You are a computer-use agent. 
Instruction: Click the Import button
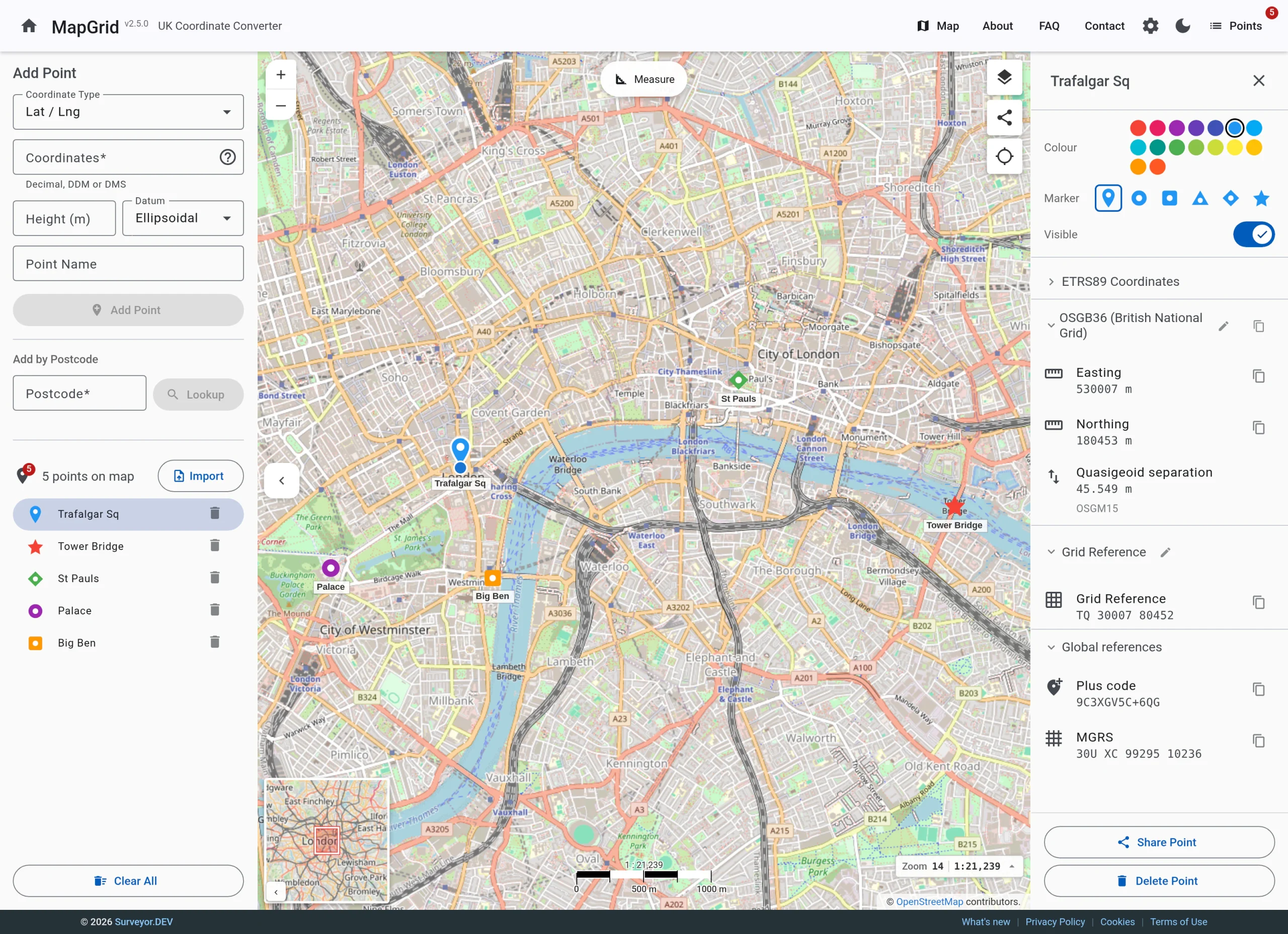[200, 476]
